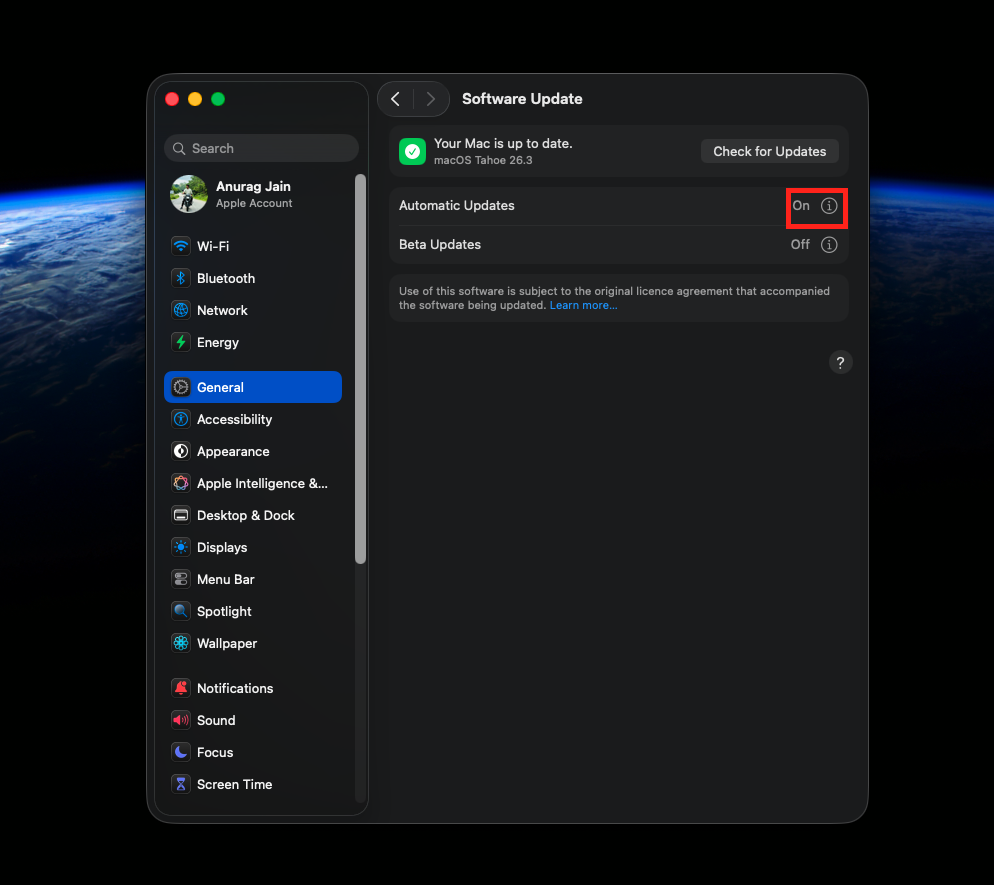Click the Notifications bell icon
This screenshot has height=885, width=994.
[x=181, y=688]
